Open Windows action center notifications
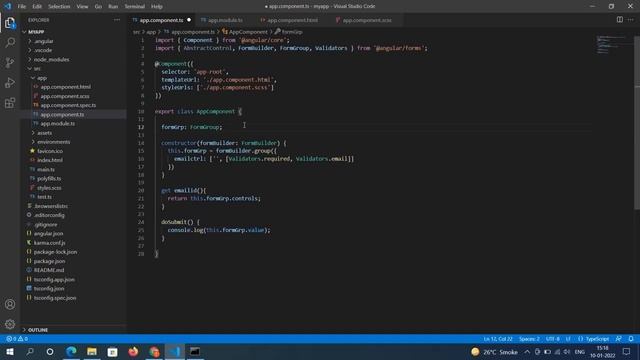 point(627,351)
